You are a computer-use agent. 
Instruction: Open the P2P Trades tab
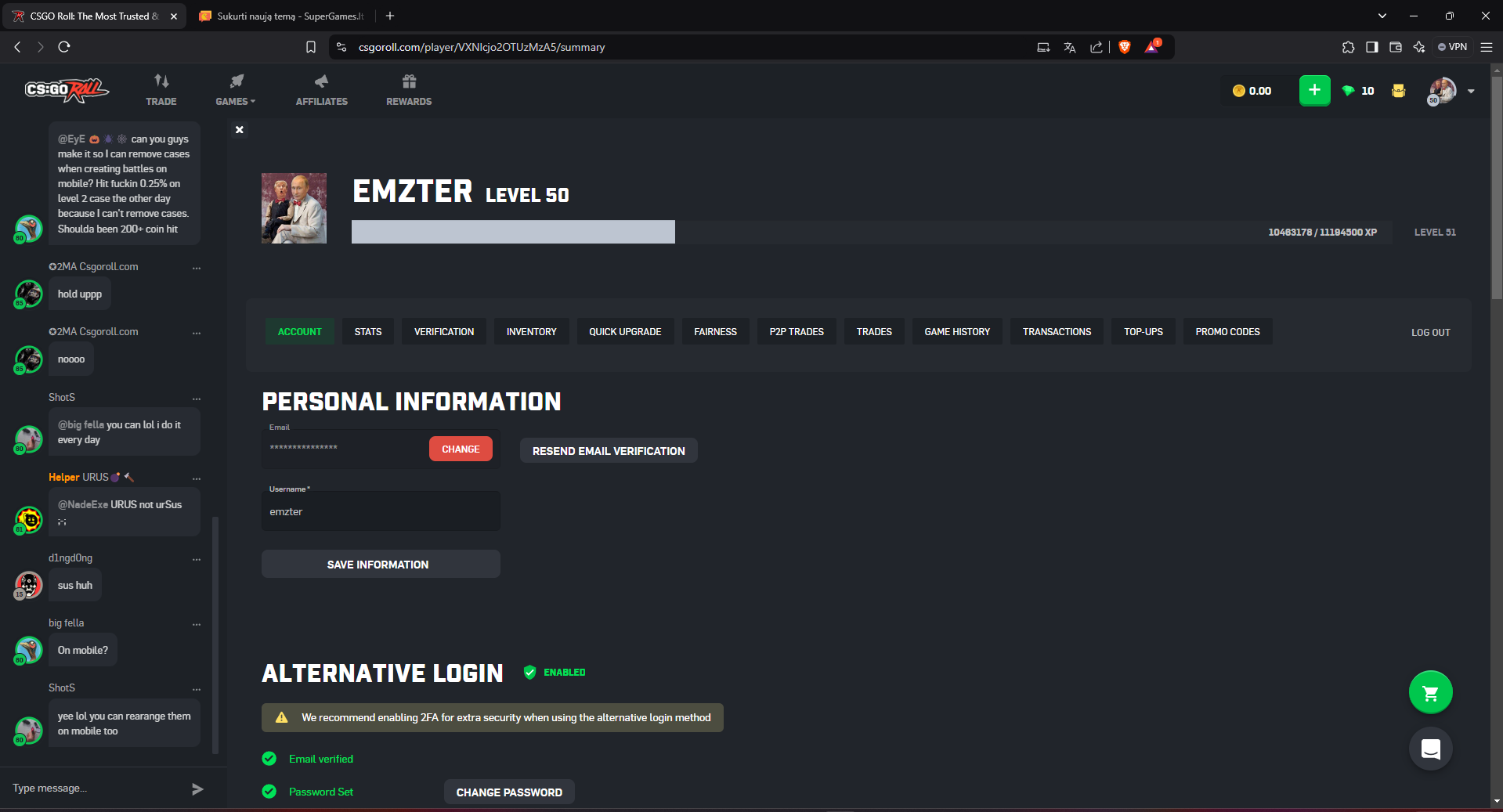point(797,332)
